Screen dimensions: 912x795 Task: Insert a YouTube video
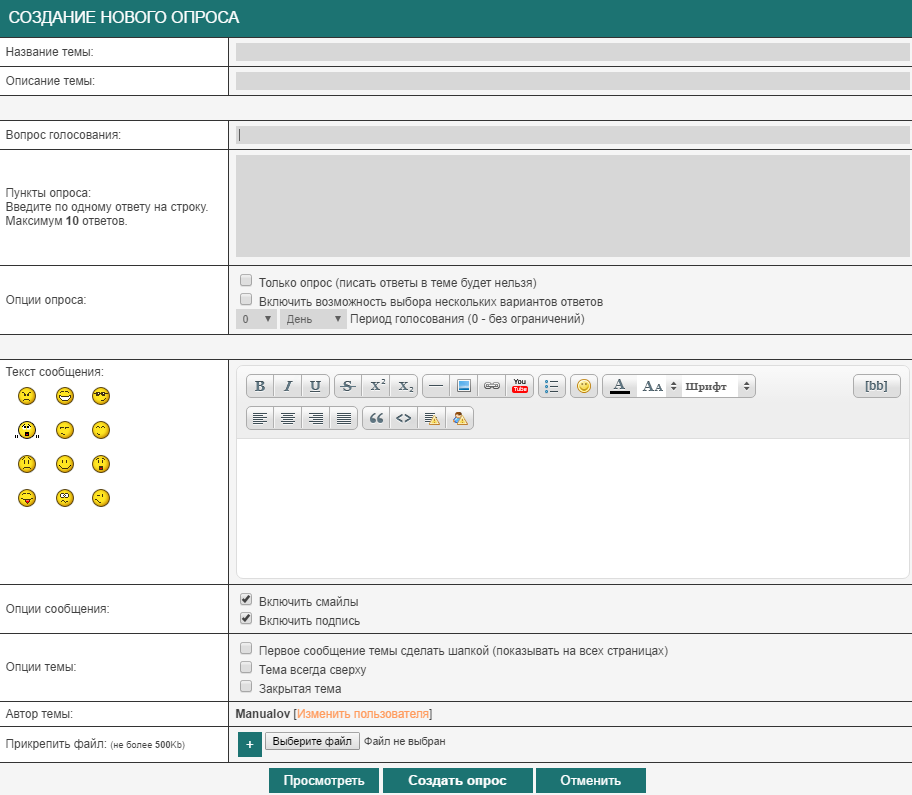[x=520, y=386]
